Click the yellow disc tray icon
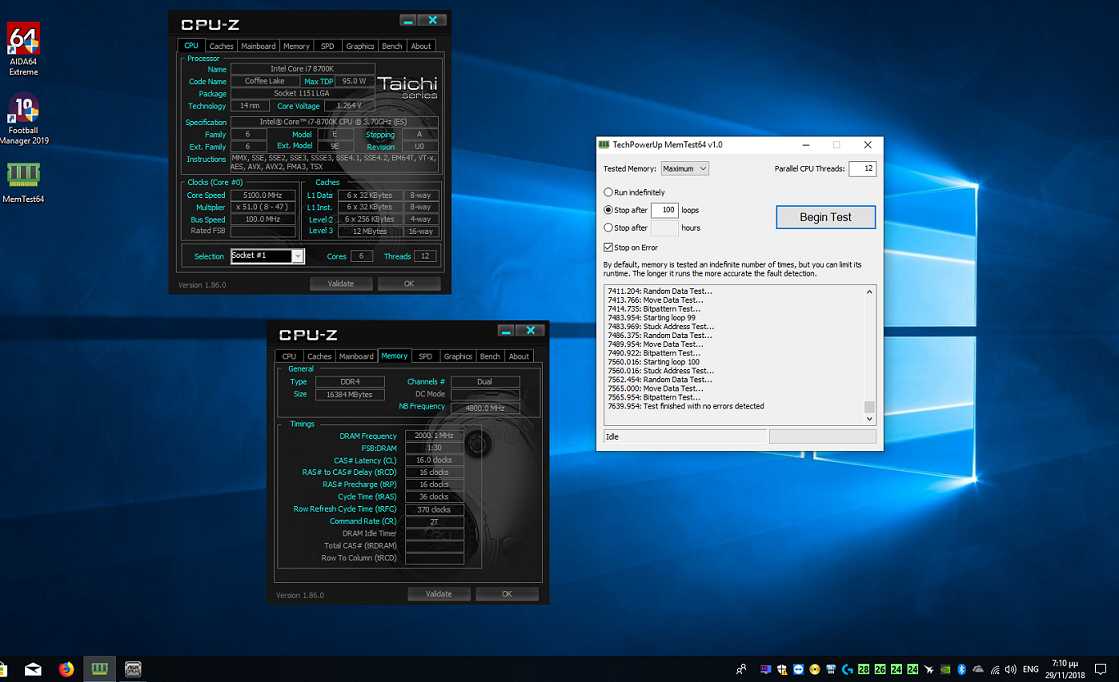Viewport: 1119px width, 682px height. pos(814,669)
